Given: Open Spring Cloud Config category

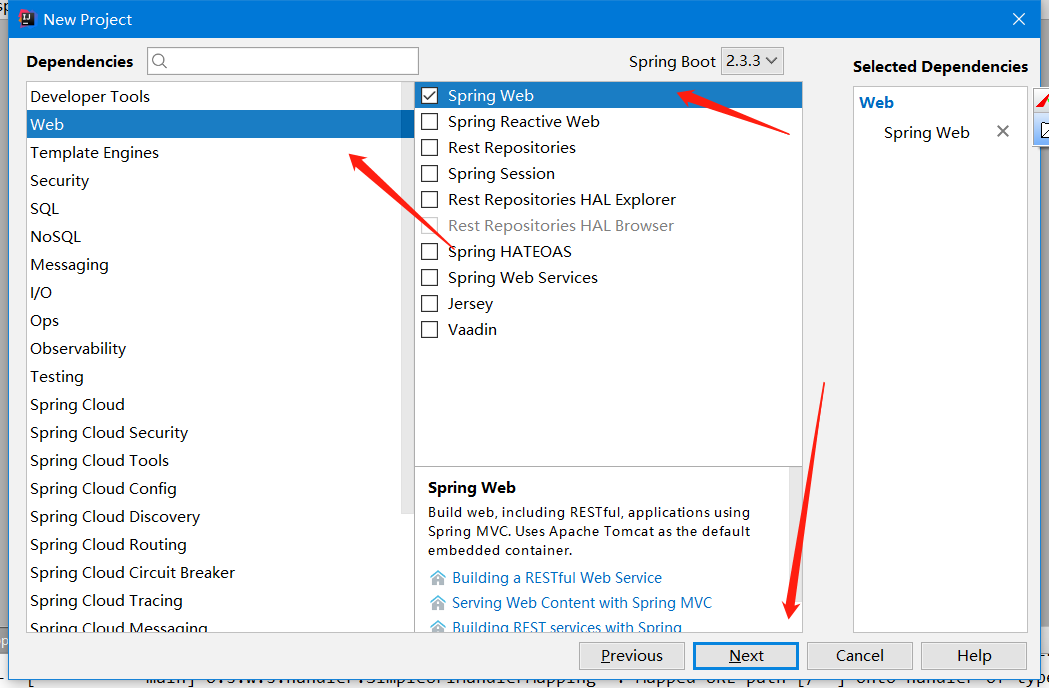Looking at the screenshot, I should 214,489.
